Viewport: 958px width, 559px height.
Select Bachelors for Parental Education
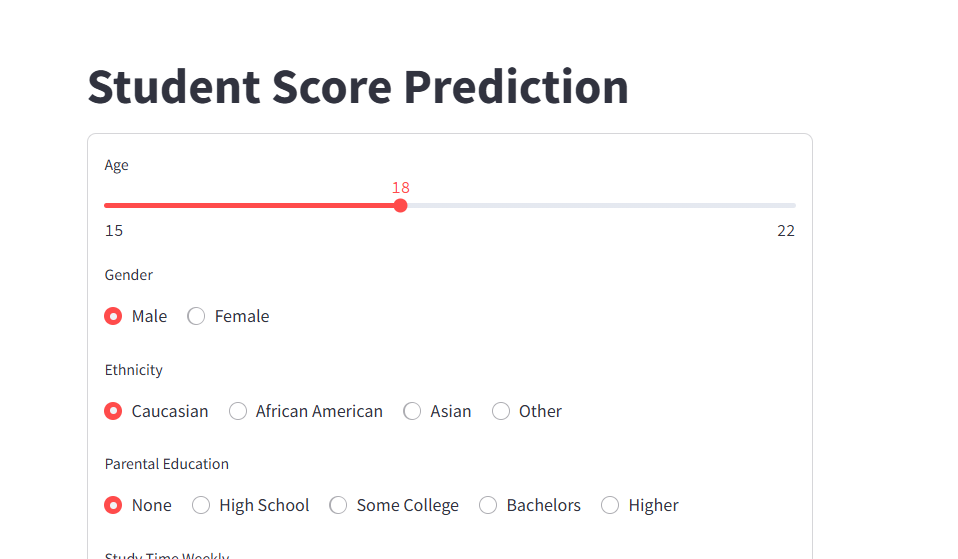[x=488, y=505]
